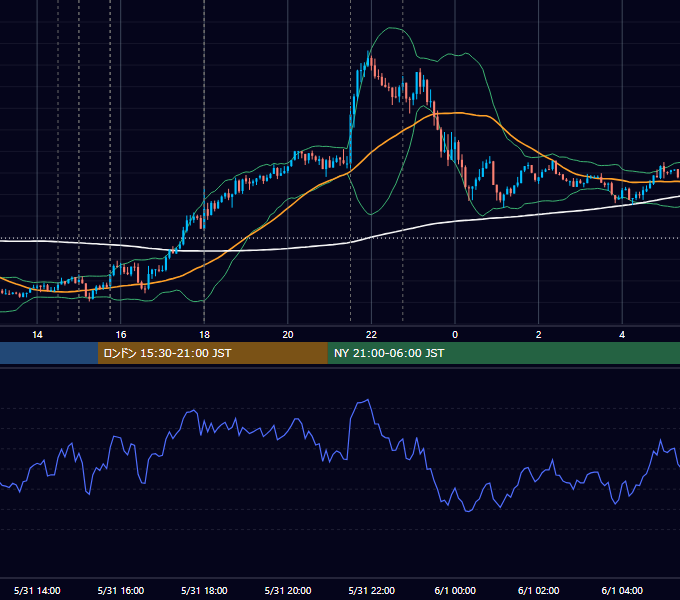
Task: Click the NY 21:00-06:00 JST session bar
Action: tap(503, 353)
